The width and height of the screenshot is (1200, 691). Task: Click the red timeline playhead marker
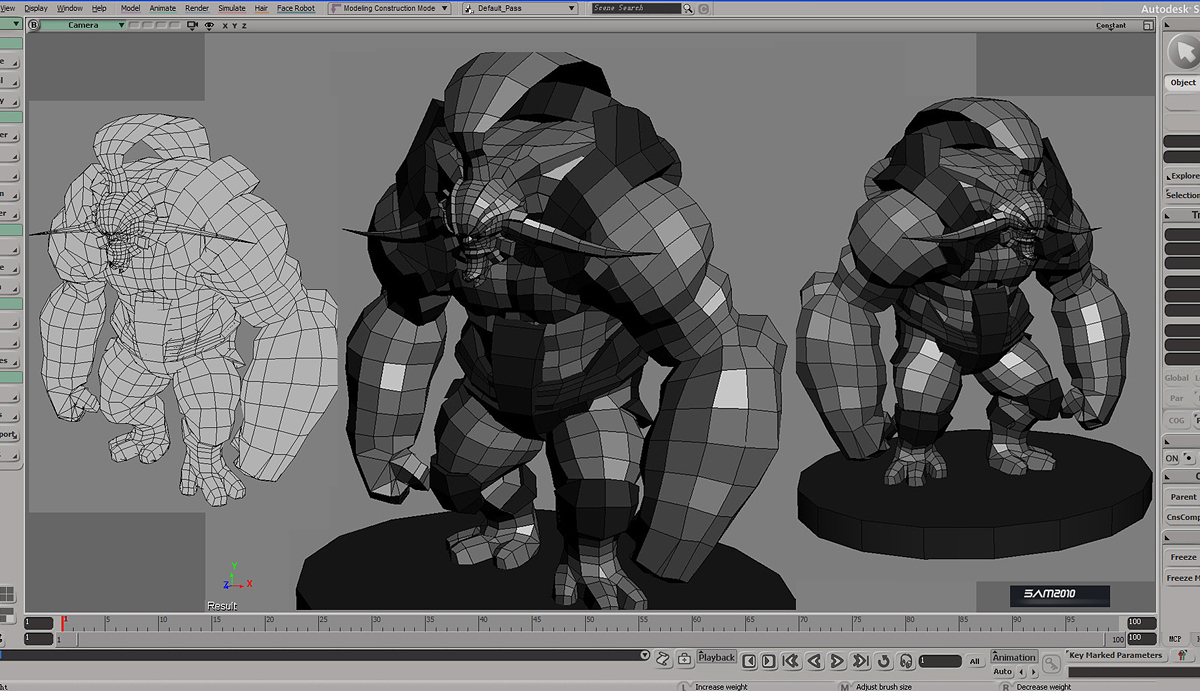point(63,622)
